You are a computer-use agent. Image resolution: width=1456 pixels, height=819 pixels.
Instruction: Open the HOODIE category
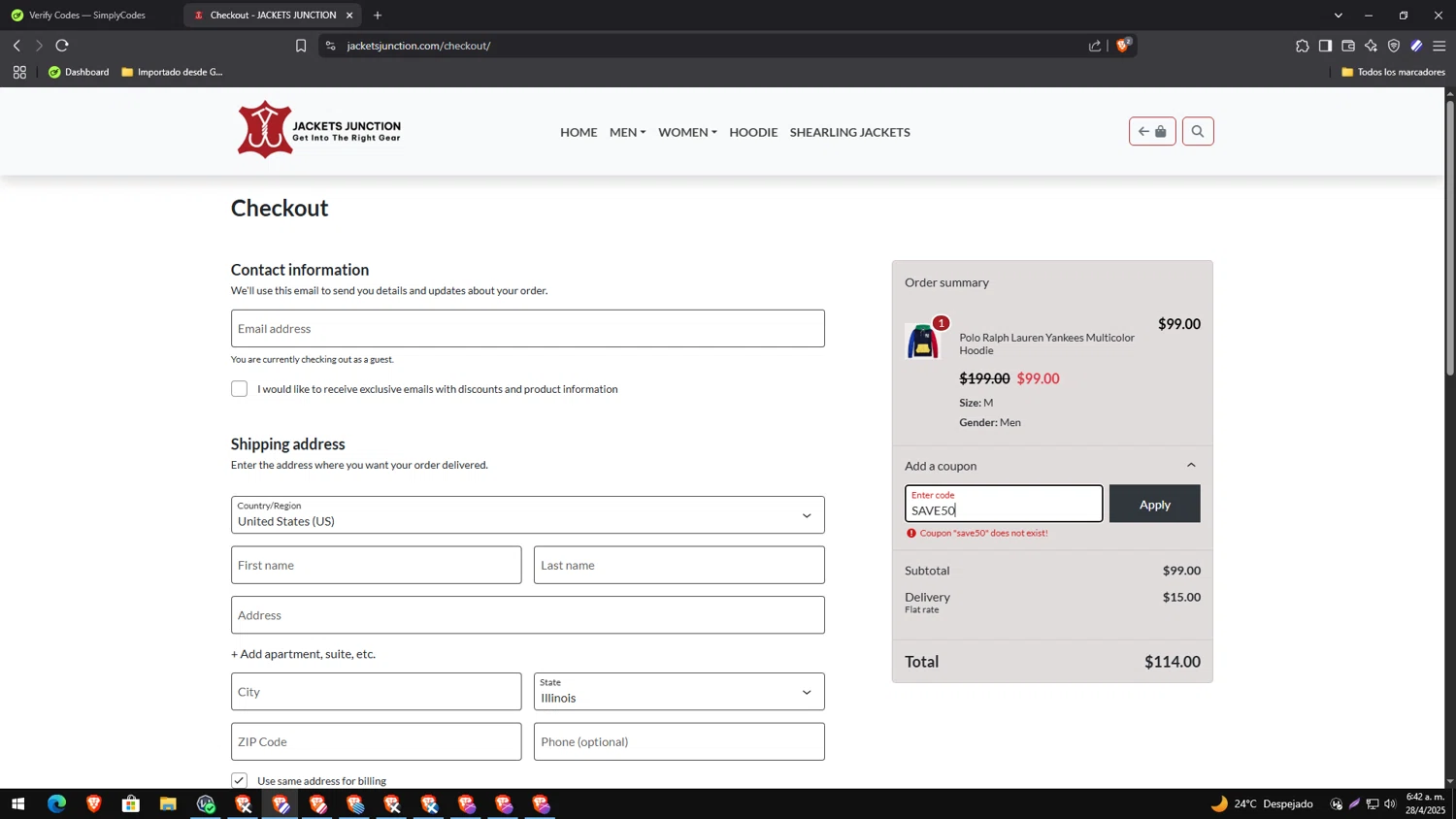[x=753, y=132]
